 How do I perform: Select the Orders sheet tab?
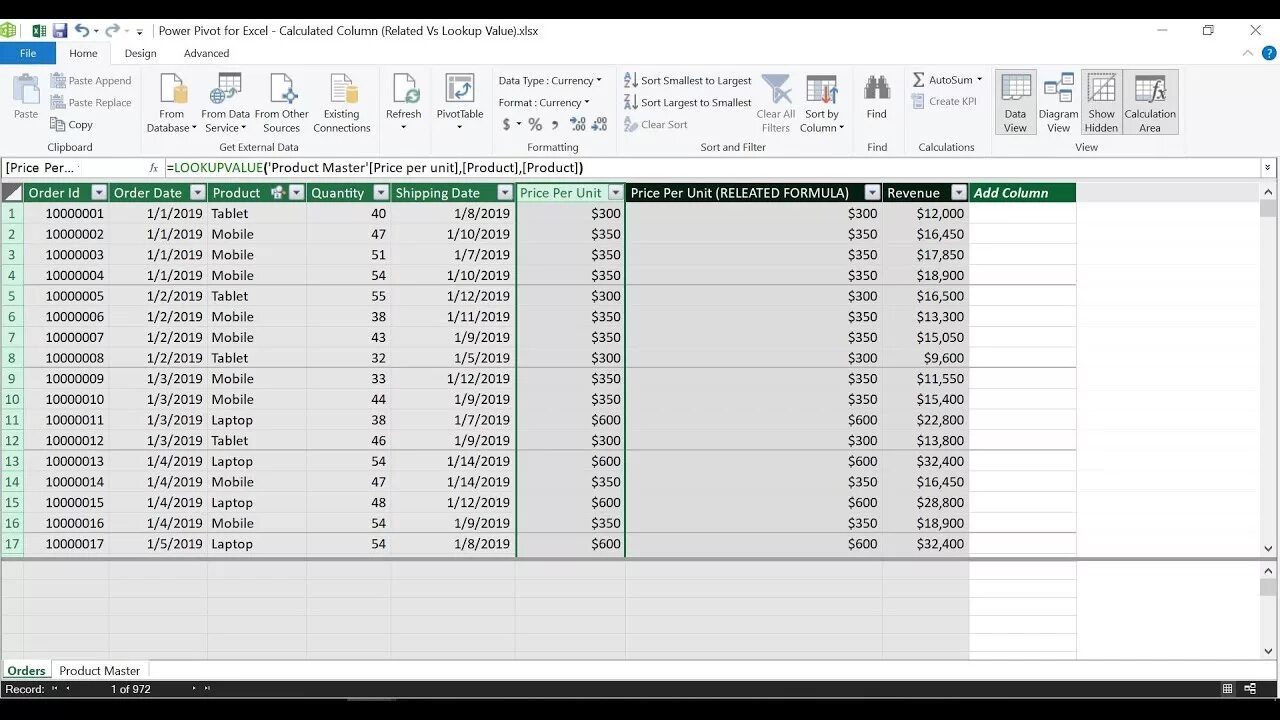26,671
